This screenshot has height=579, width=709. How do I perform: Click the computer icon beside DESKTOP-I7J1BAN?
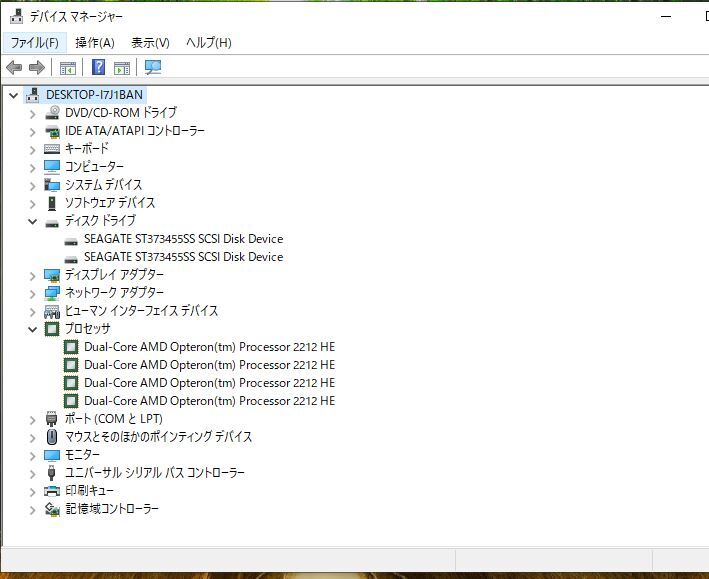point(33,95)
